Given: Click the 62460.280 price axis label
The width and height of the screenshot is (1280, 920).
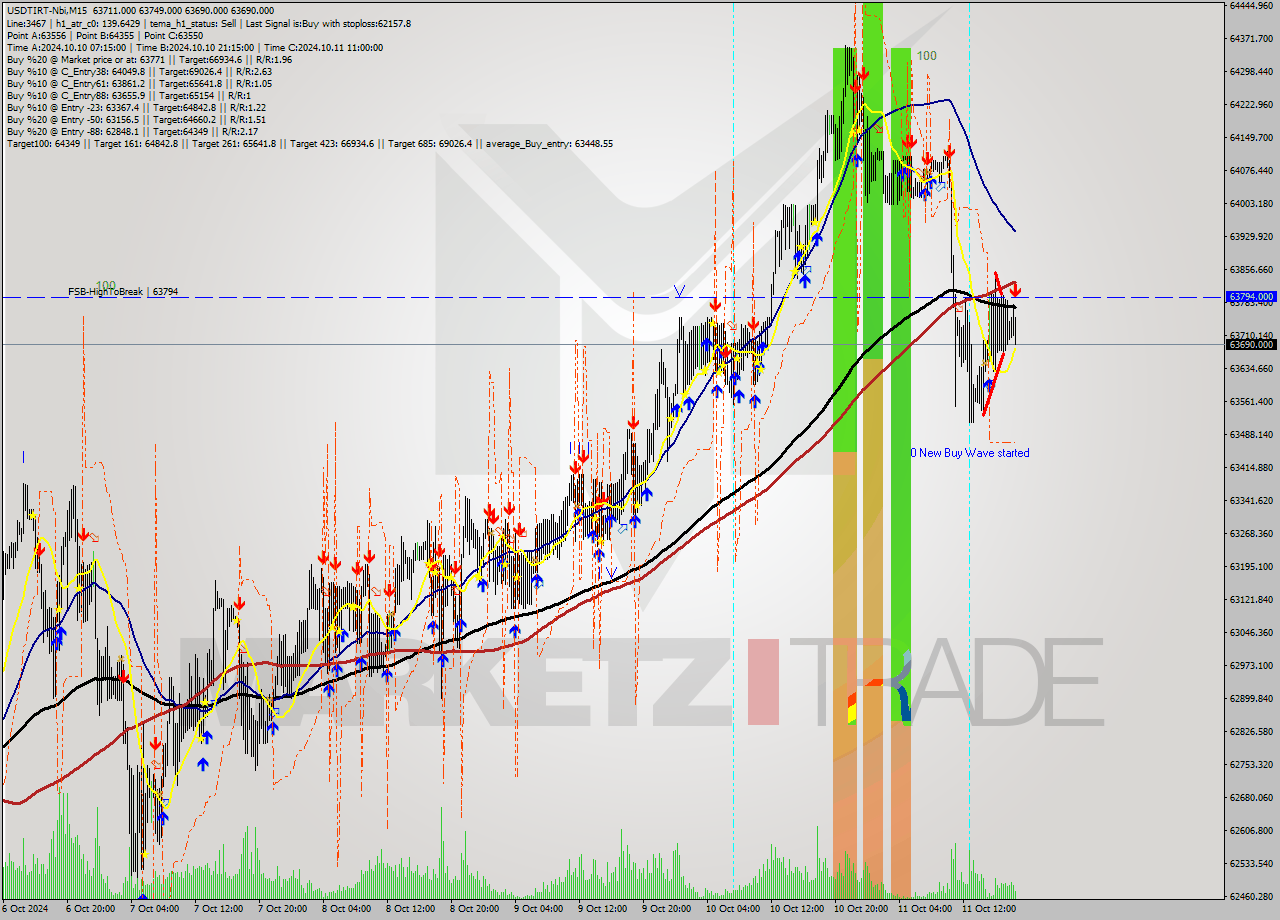Looking at the screenshot, I should click(1251, 896).
